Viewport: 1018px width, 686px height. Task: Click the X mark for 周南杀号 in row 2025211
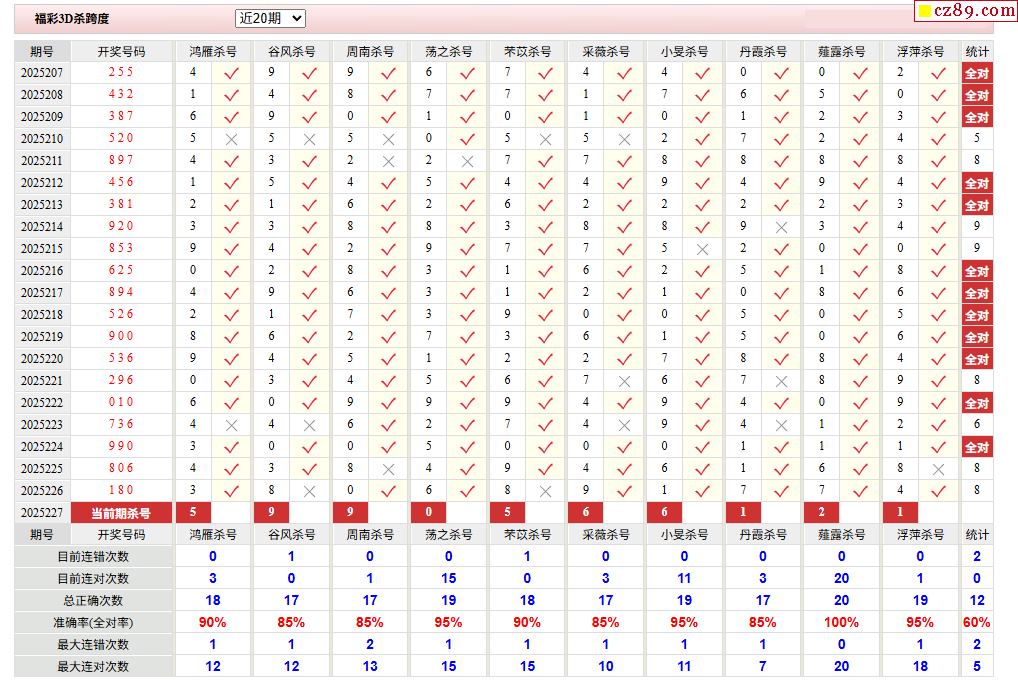(x=388, y=162)
